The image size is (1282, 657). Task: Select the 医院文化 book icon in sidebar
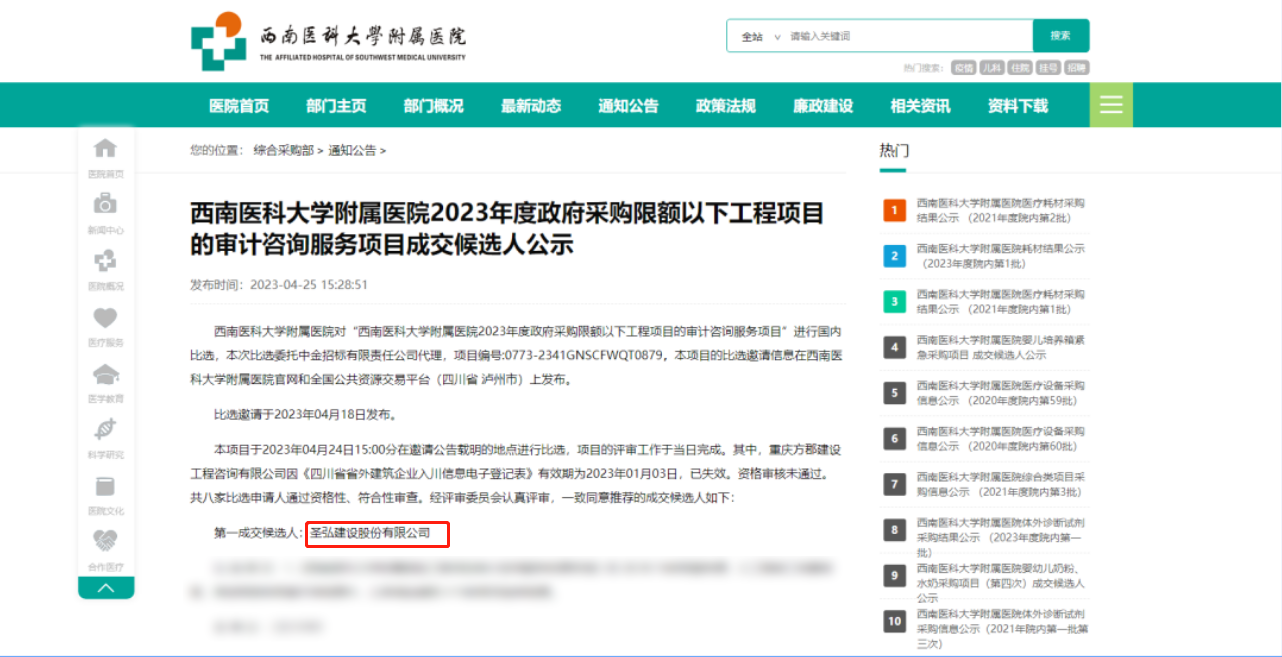coord(105,487)
